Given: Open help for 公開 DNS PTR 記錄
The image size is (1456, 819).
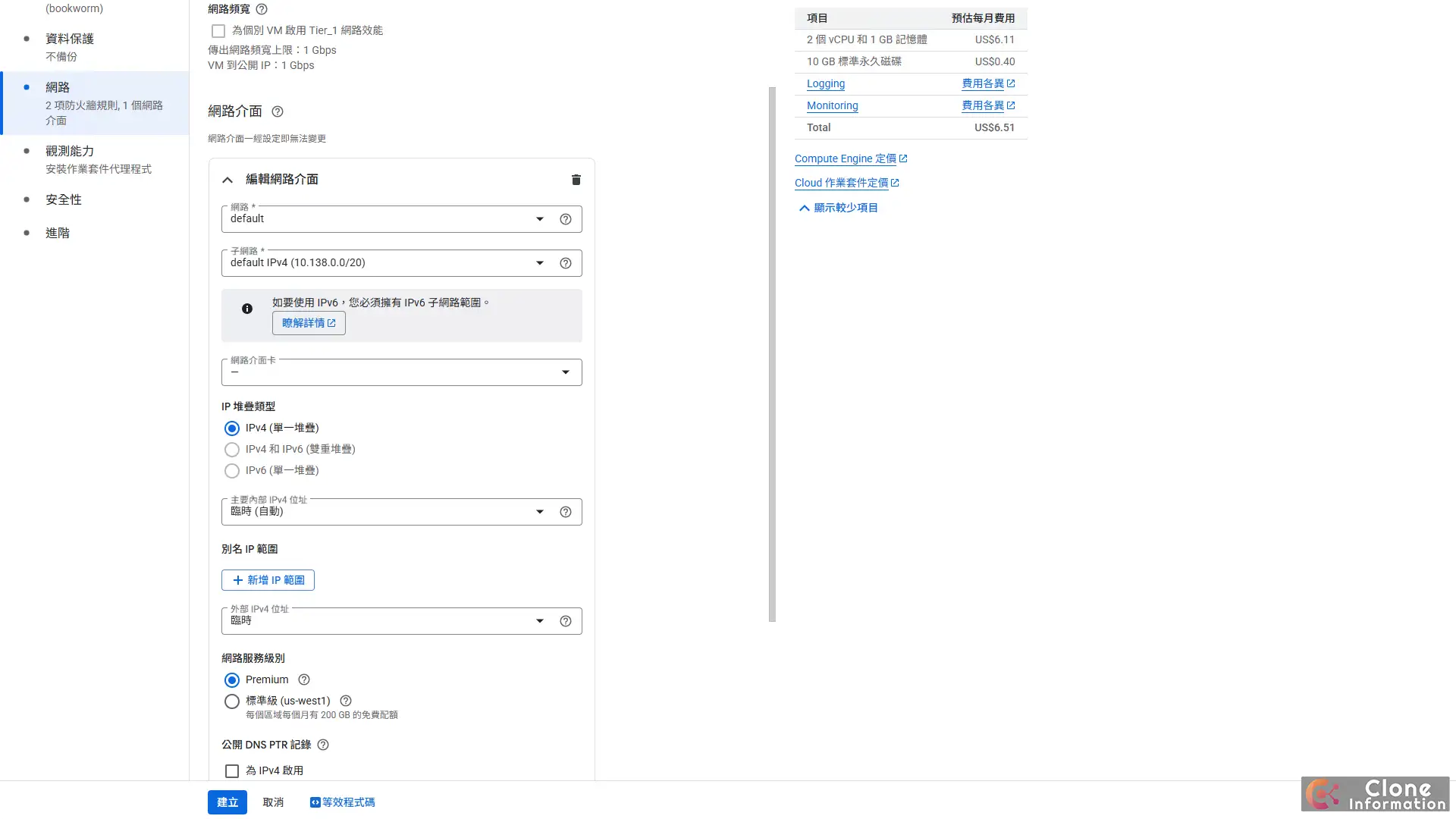Looking at the screenshot, I should (322, 745).
